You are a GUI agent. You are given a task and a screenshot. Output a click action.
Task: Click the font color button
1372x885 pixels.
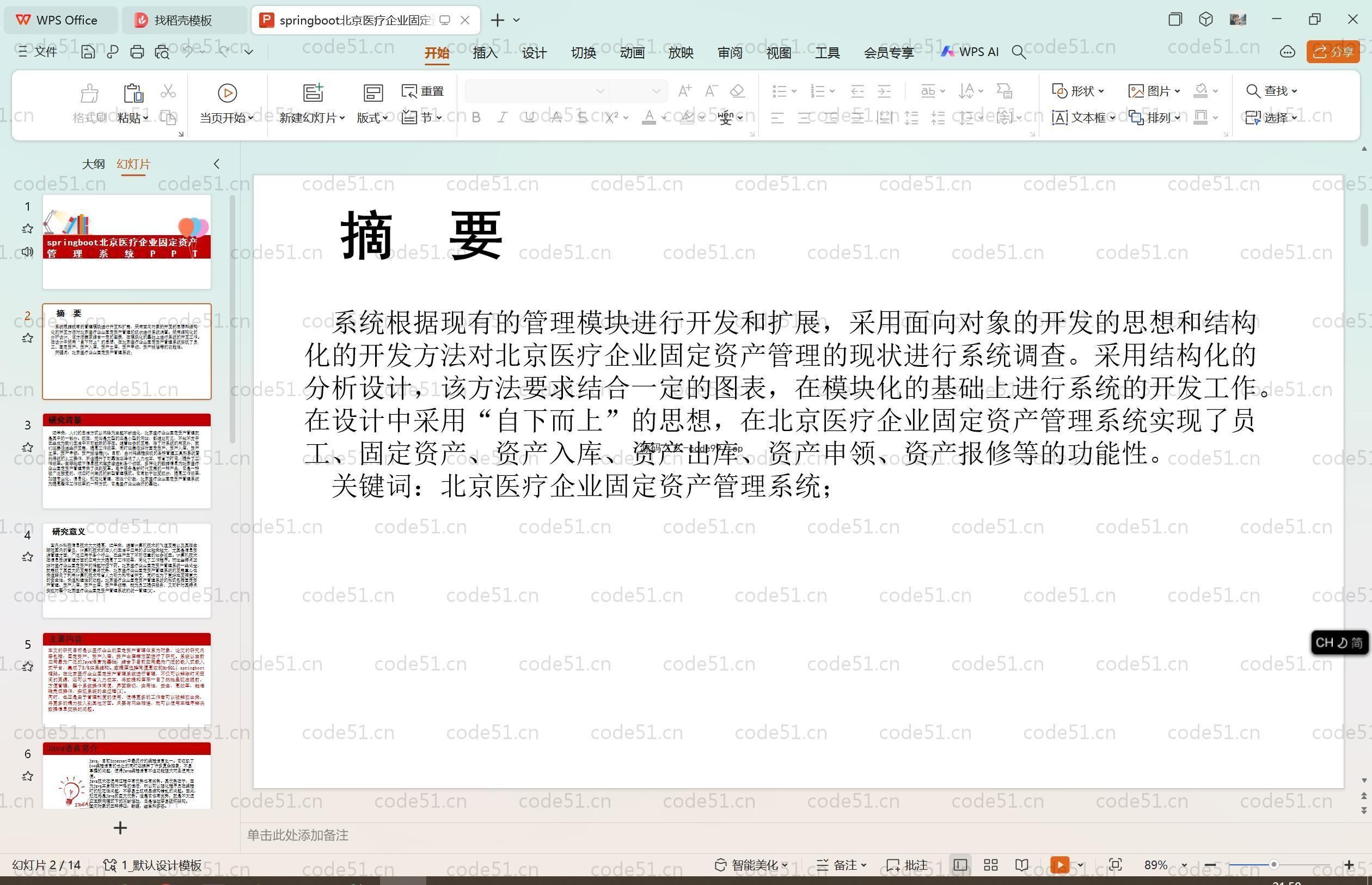(x=649, y=117)
